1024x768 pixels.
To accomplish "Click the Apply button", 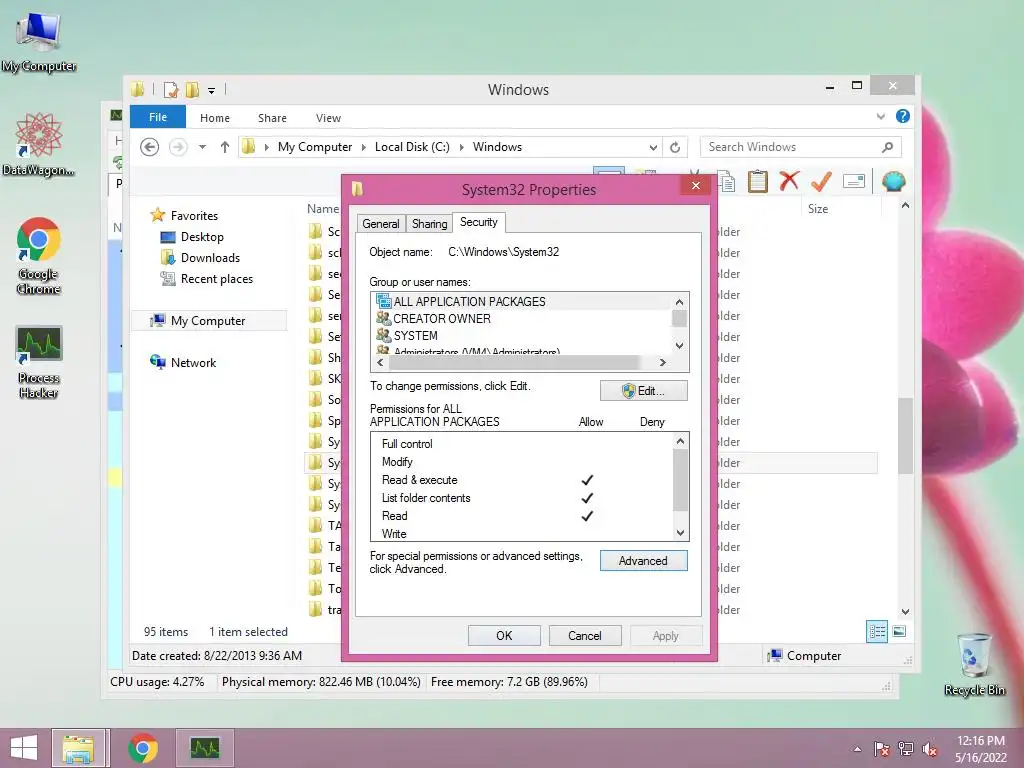I will click(x=665, y=635).
